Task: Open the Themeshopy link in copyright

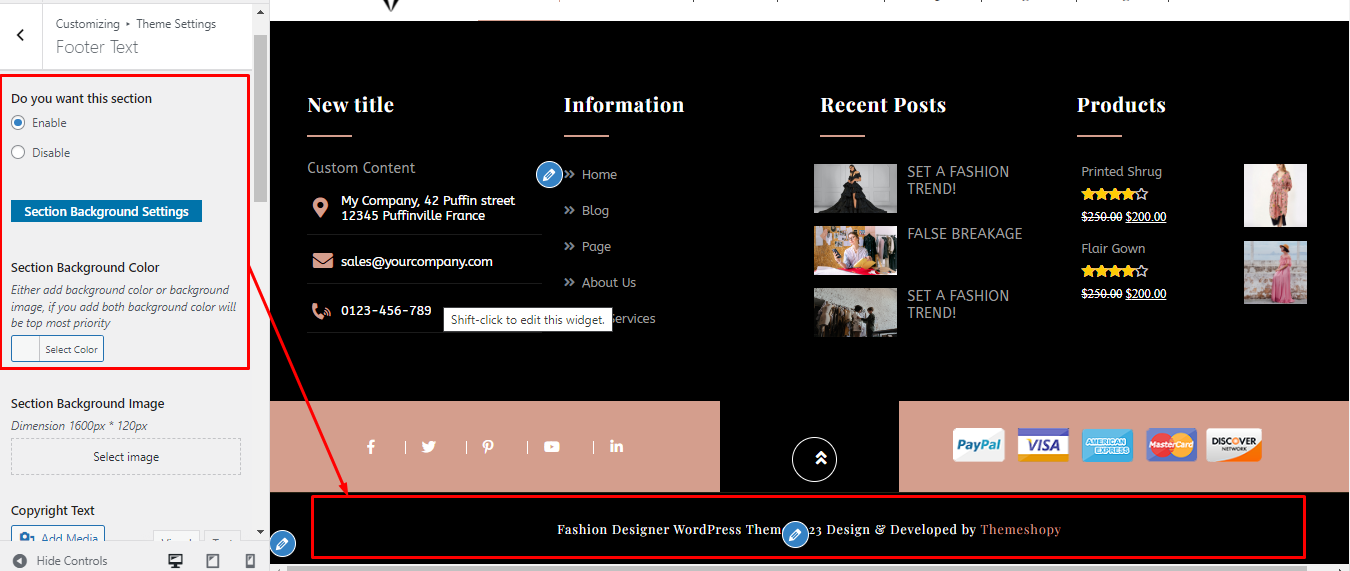Action: [1020, 530]
